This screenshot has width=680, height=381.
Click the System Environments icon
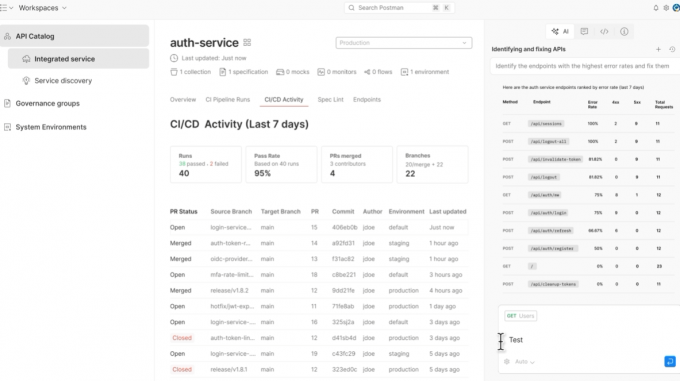pos(7,127)
